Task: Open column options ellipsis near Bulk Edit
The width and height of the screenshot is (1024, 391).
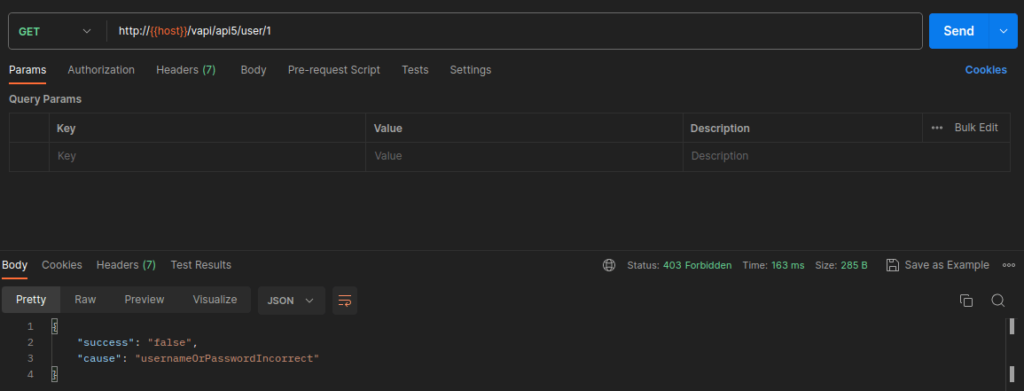Action: click(937, 128)
